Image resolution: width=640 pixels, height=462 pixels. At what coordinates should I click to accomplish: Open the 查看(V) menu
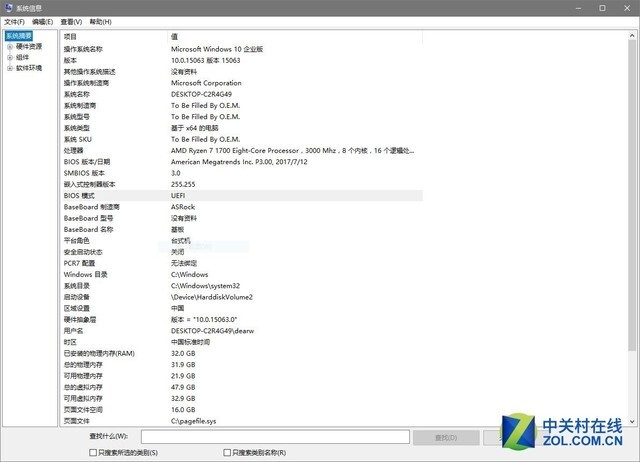pos(71,22)
